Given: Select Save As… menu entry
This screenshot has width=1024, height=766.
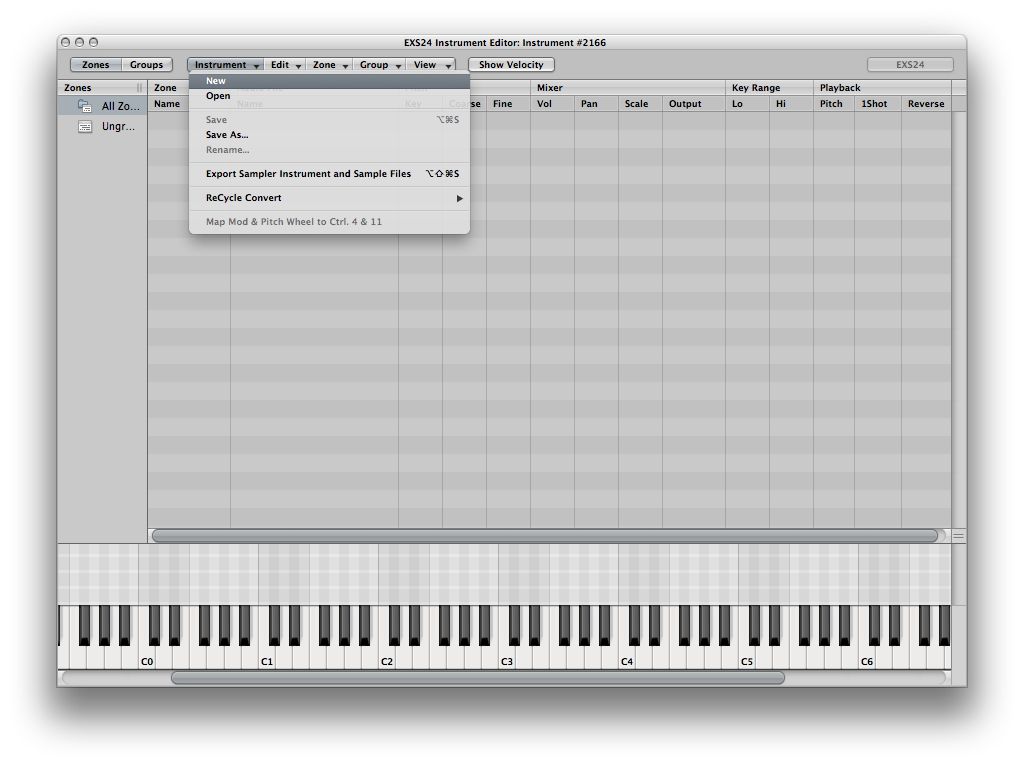Looking at the screenshot, I should 329,135.
